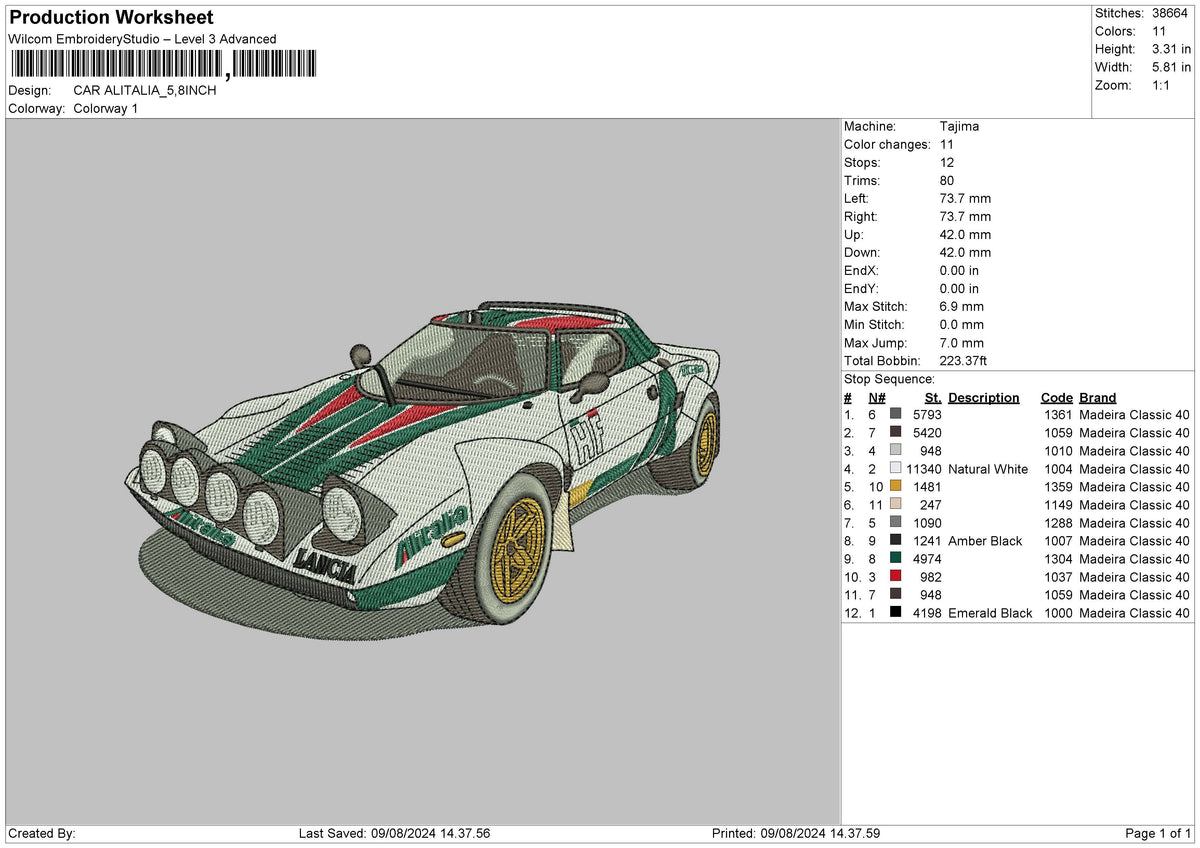Click the Zoom value 1:1
This screenshot has height=848, width=1200.
(x=1160, y=85)
